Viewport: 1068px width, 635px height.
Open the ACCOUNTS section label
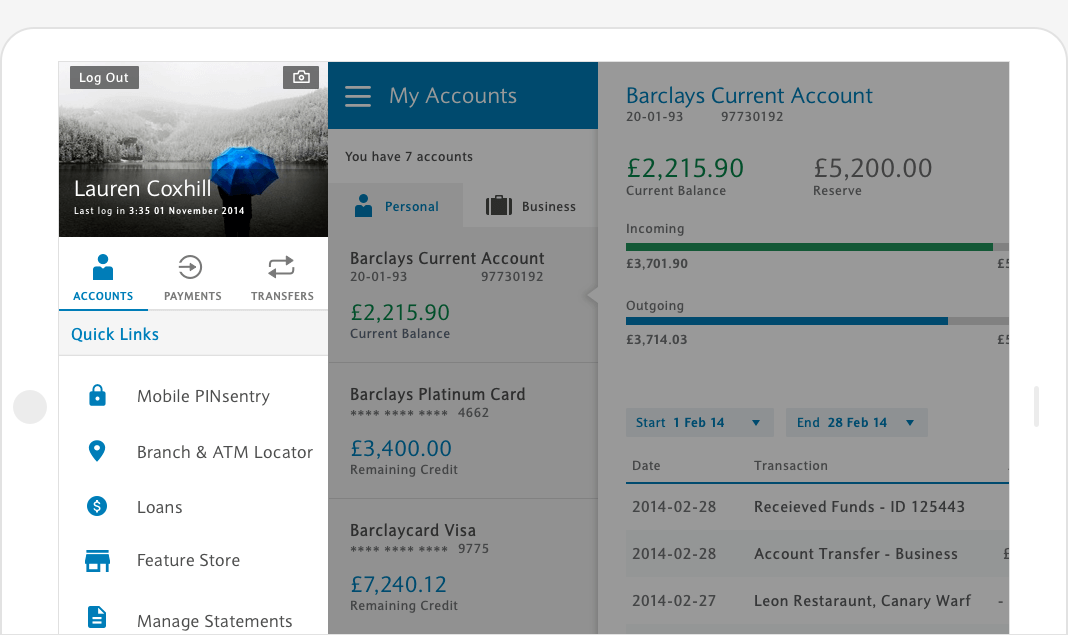pyautogui.click(x=103, y=296)
